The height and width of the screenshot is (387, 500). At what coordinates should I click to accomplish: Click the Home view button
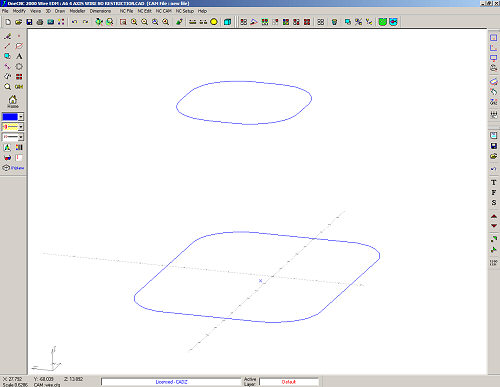pyautogui.click(x=13, y=101)
